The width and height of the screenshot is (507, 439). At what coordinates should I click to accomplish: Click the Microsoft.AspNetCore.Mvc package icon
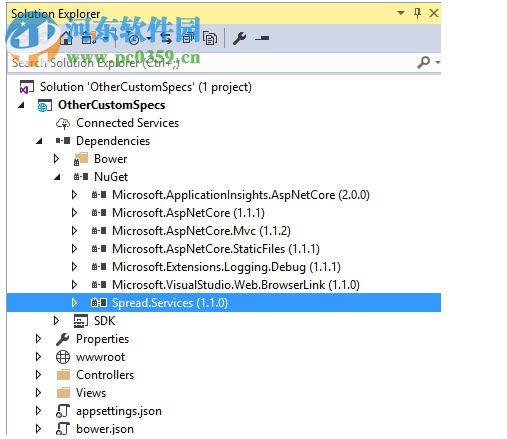point(99,231)
